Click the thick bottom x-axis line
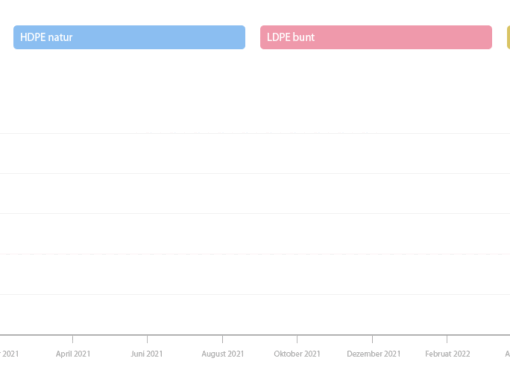This screenshot has width=510, height=382. 255,335
